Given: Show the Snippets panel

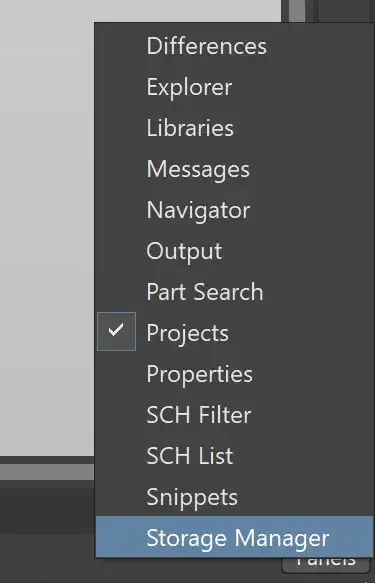Looking at the screenshot, I should [234, 497].
